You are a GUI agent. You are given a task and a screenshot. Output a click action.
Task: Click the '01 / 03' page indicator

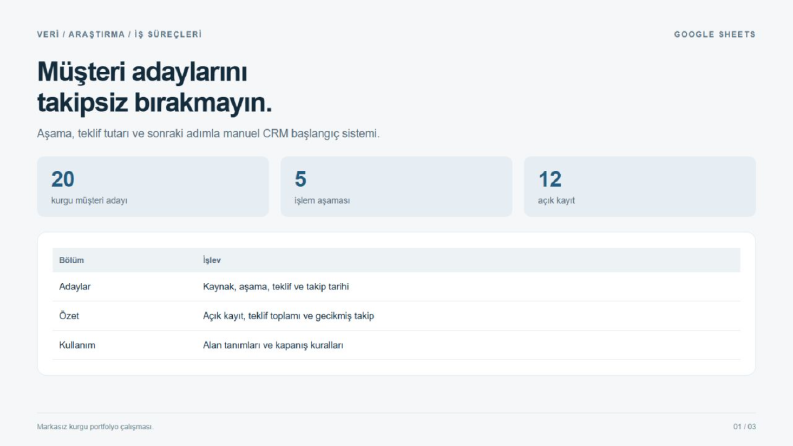[x=744, y=427]
